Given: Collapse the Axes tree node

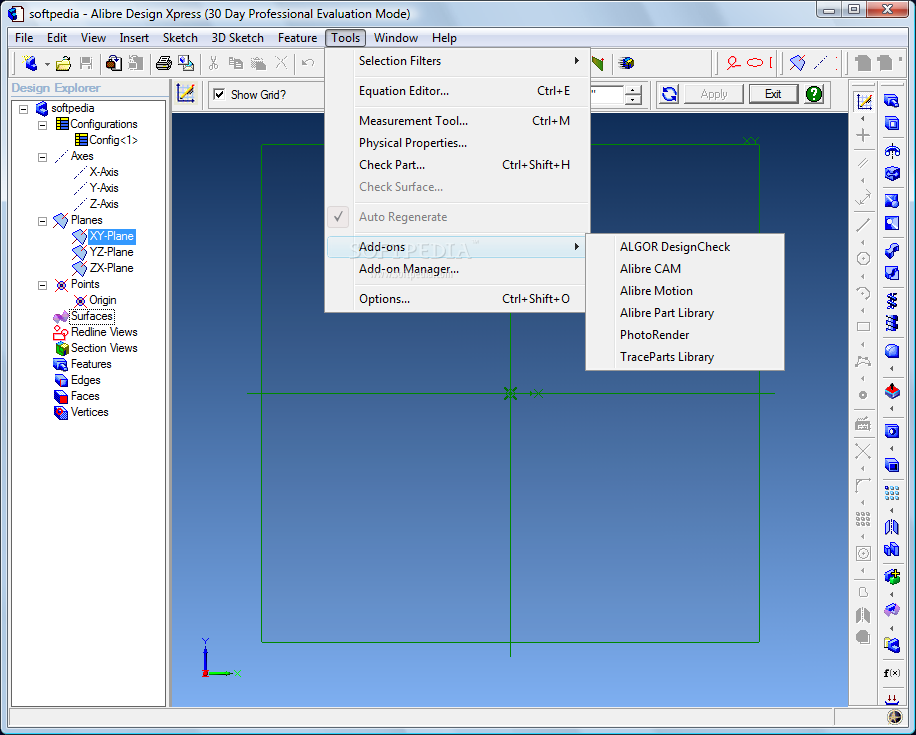Looking at the screenshot, I should click(43, 157).
